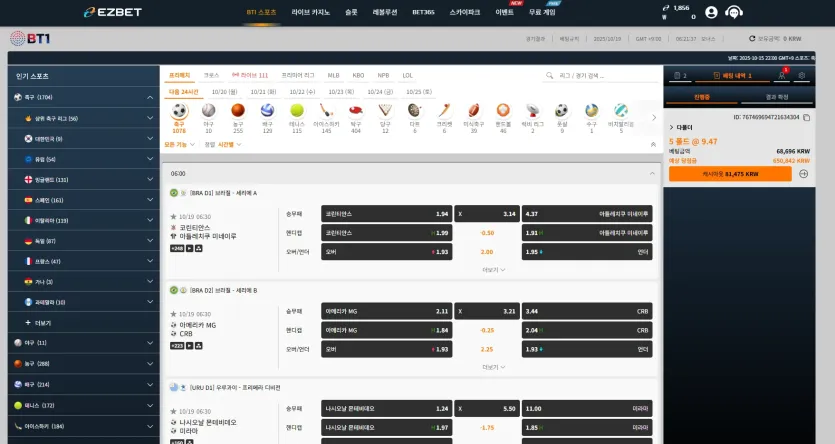Open the 베팅규칙 link

click(x=569, y=39)
